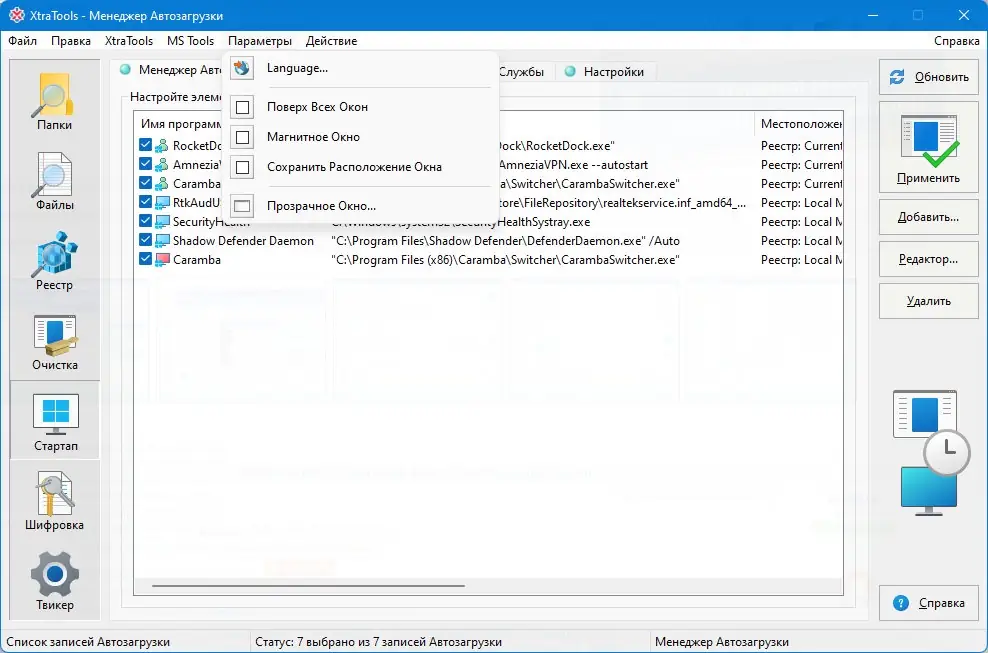Uncheck the last Caramba entry checkbox
Image resolution: width=988 pixels, height=653 pixels.
(146, 259)
